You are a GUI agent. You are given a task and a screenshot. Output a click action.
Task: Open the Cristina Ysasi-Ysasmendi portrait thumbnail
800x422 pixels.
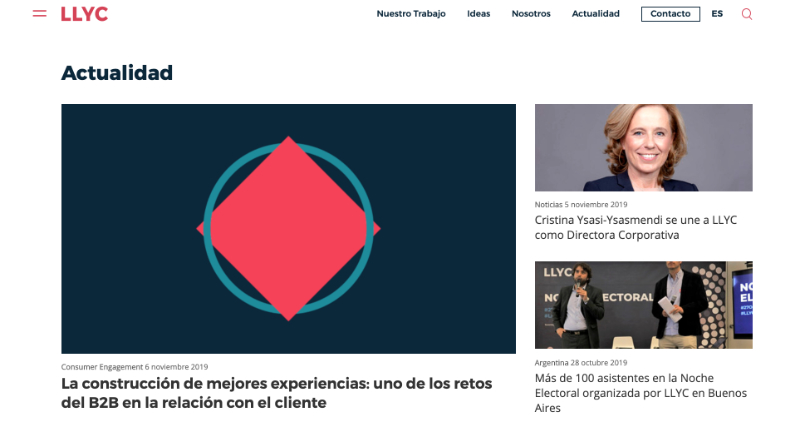(x=643, y=147)
